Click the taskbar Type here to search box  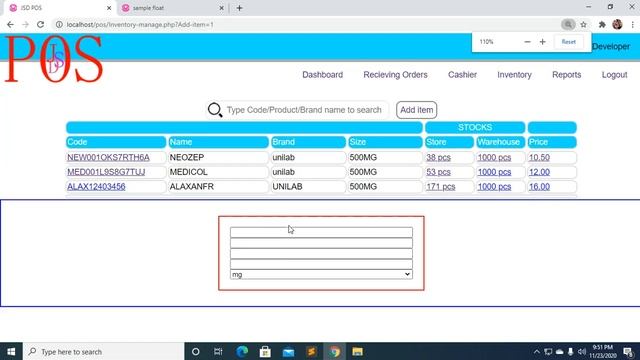[104, 351]
